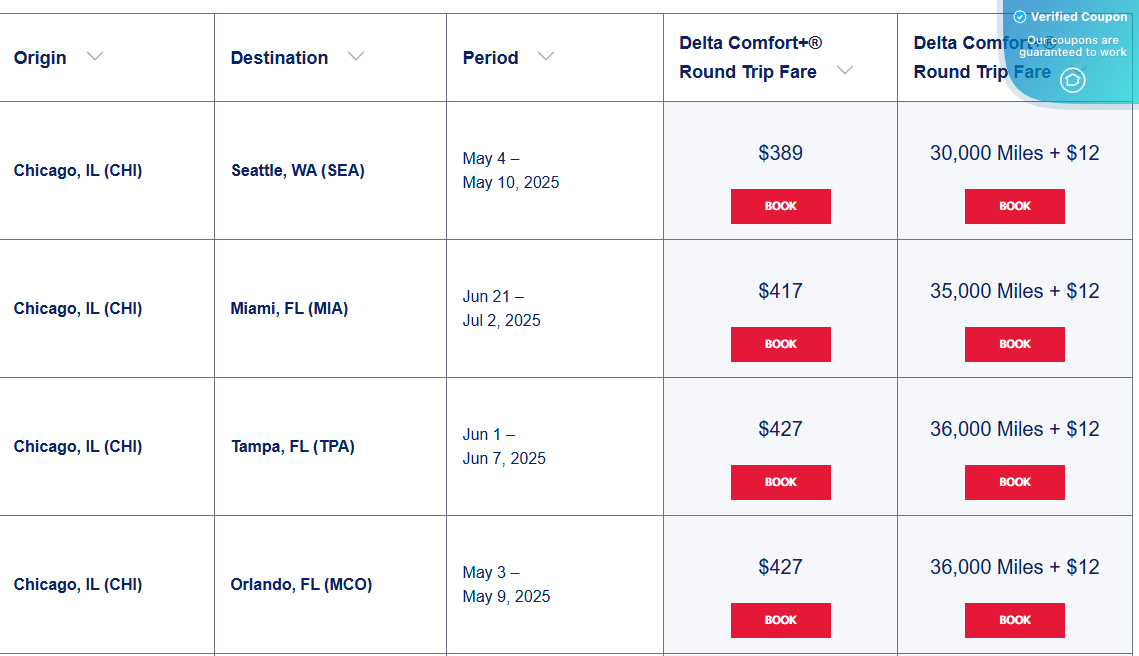This screenshot has height=656, width=1139.
Task: Book the Tampa 36,000 Miles + $12 fare
Action: coord(1014,482)
